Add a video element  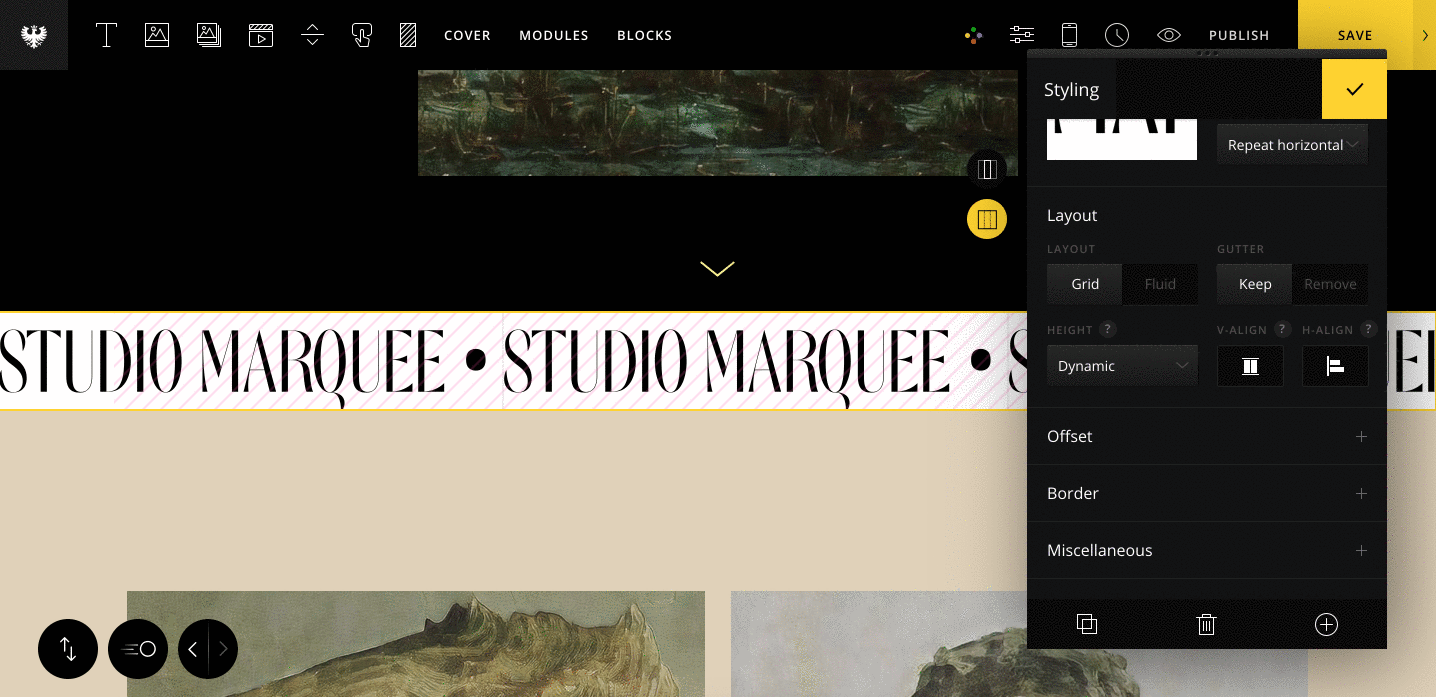pos(261,35)
